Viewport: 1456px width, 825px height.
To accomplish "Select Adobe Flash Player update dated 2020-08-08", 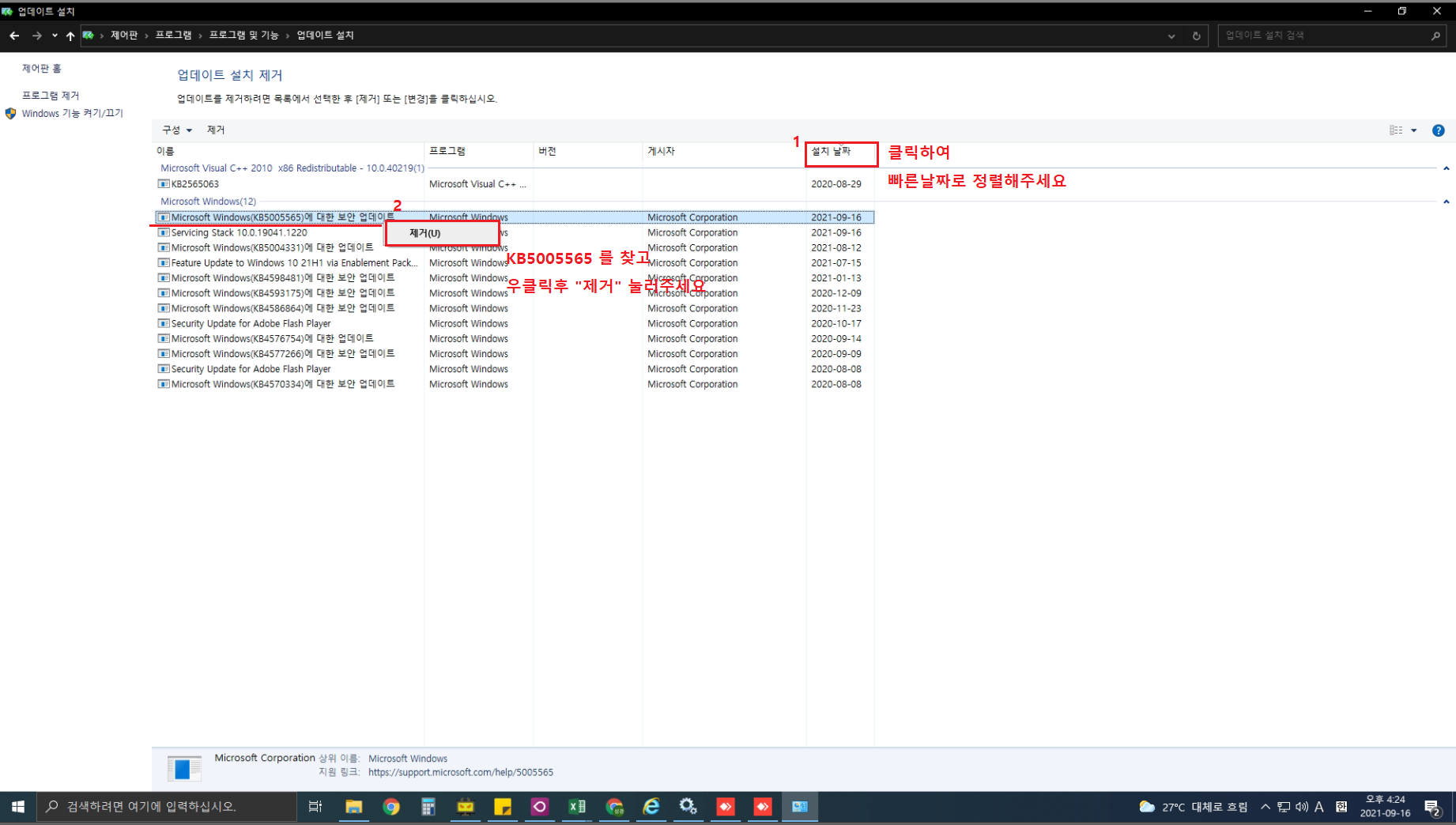I will tap(514, 369).
